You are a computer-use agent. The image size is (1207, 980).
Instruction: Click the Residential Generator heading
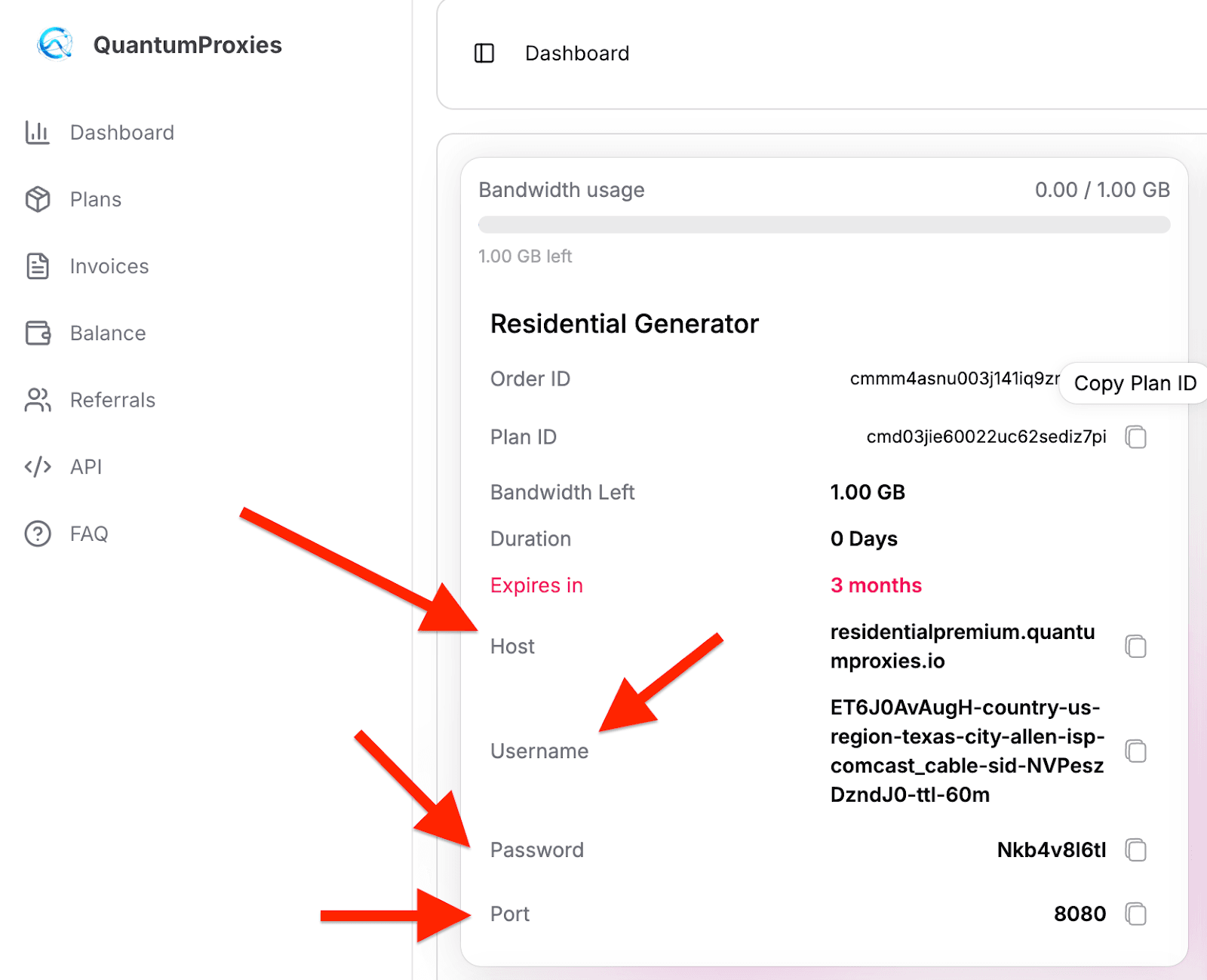624,324
